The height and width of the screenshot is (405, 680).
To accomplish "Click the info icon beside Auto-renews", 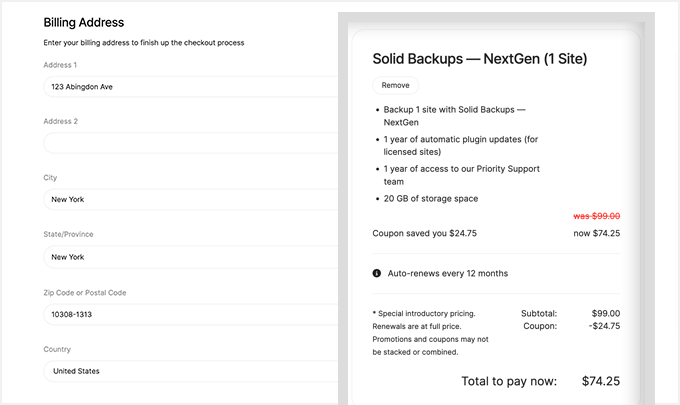I will click(377, 273).
